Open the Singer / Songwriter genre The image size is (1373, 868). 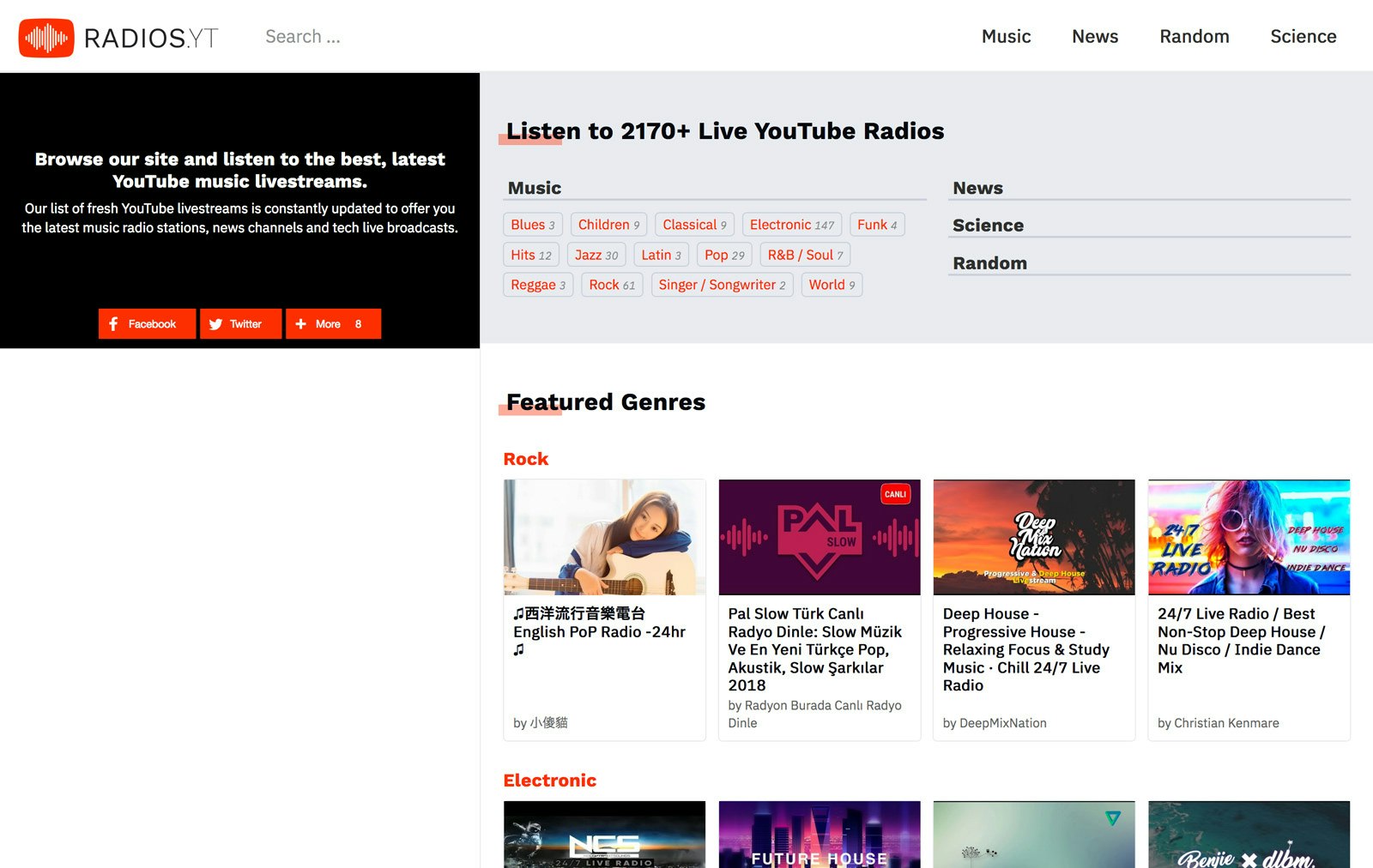(x=721, y=284)
